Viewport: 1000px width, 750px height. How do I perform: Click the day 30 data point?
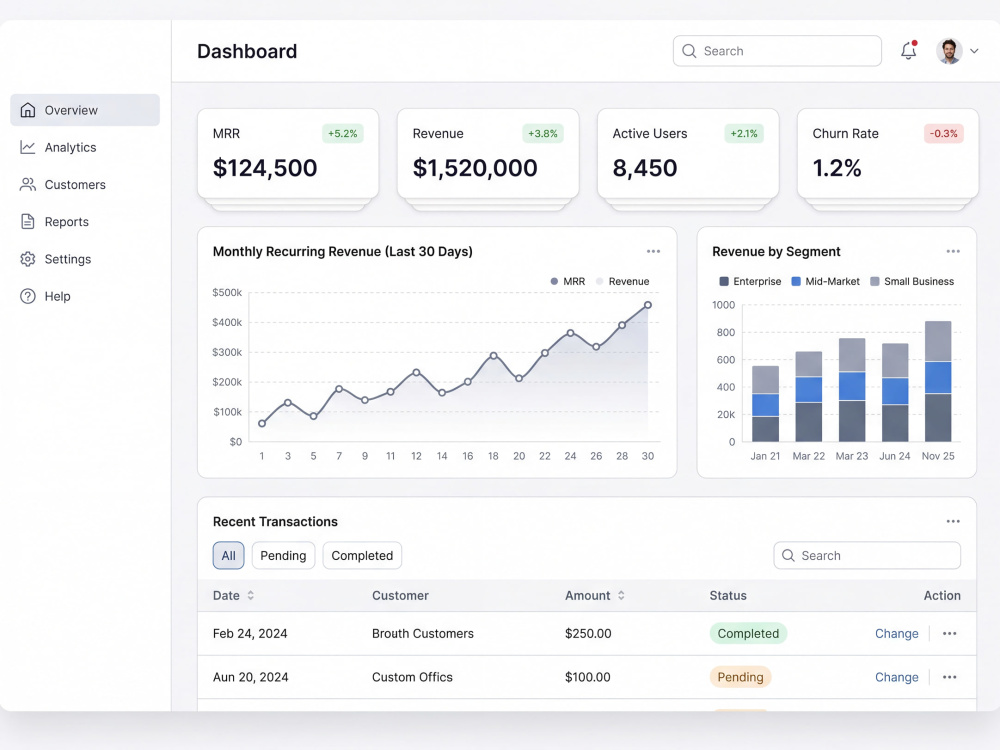(x=647, y=305)
